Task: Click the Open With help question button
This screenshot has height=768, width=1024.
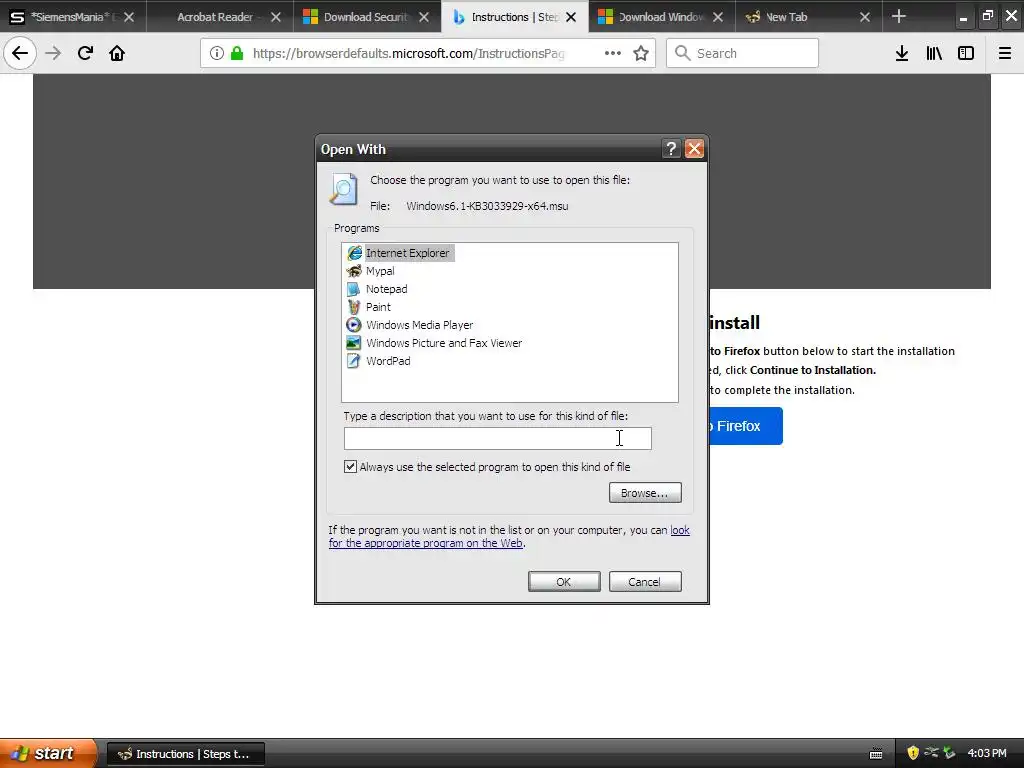Action: coord(671,149)
